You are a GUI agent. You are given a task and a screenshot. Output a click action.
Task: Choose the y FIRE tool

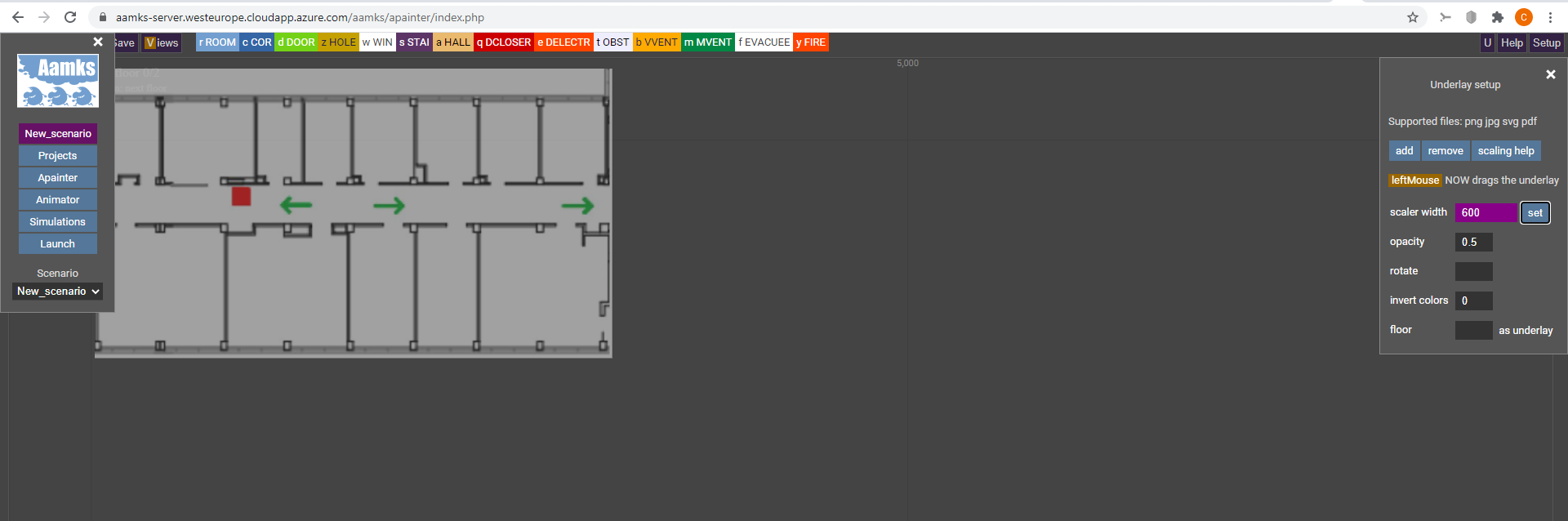coord(811,42)
